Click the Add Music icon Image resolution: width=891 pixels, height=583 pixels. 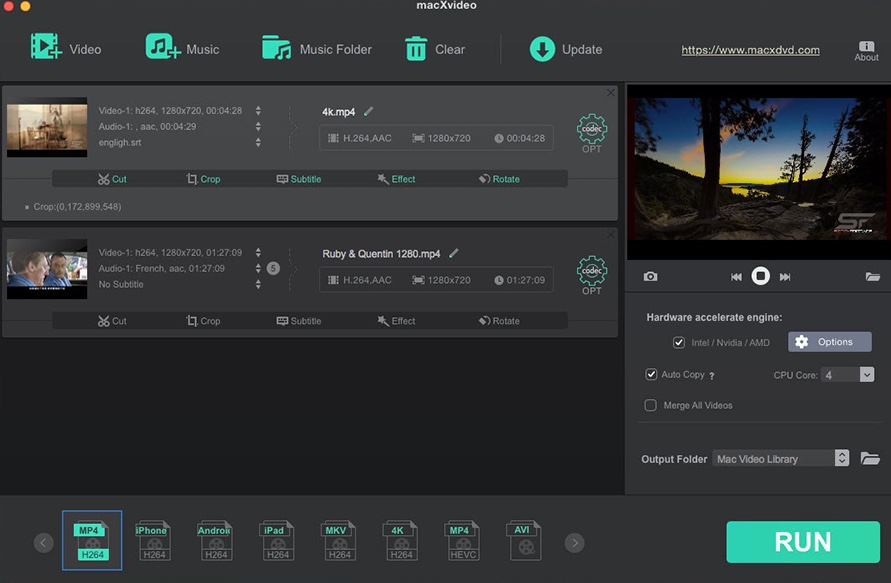pos(163,48)
